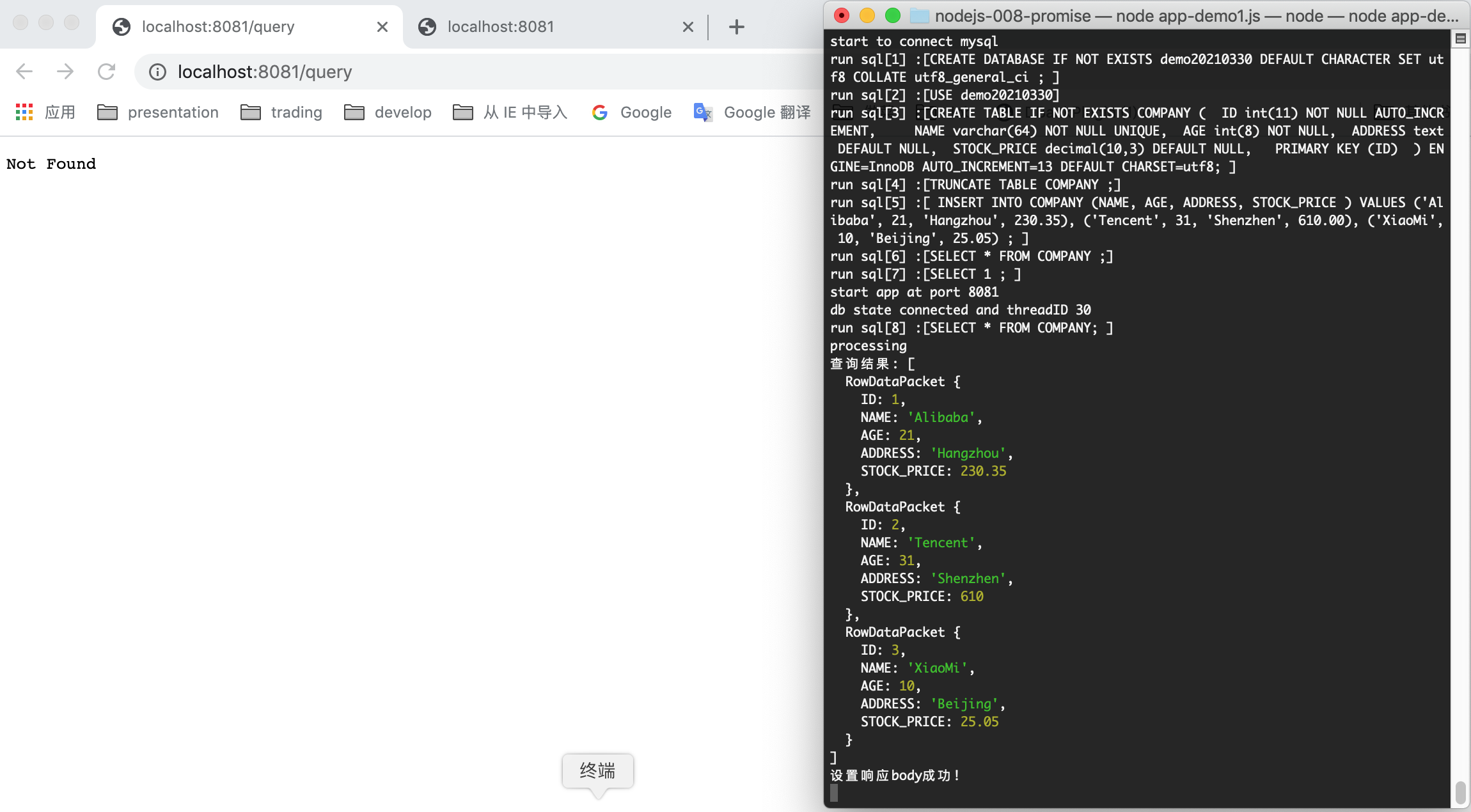Viewport: 1471px width, 812px height.
Task: Open the 从 IE 中导入 bookmarks folder
Action: pos(510,113)
